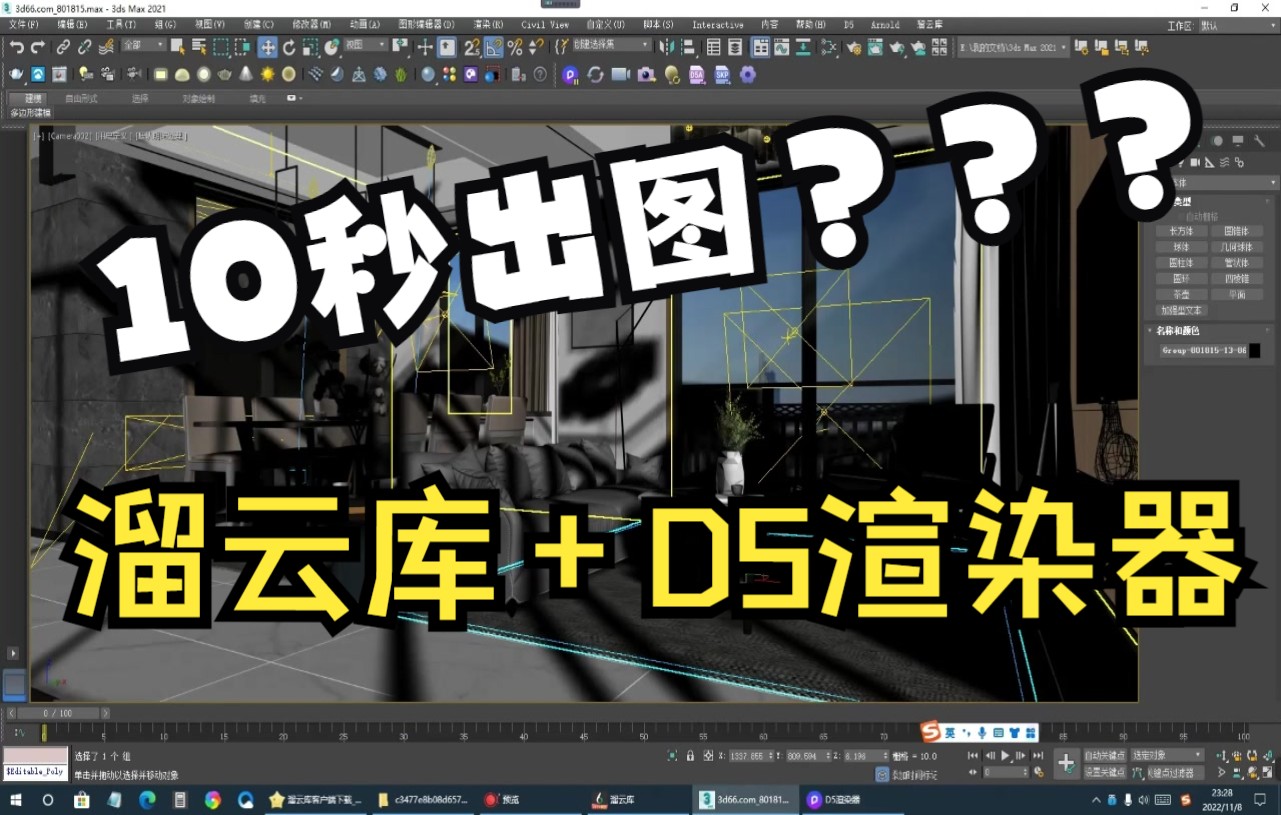
Task: Open the 渲染(R) menu
Action: point(489,24)
